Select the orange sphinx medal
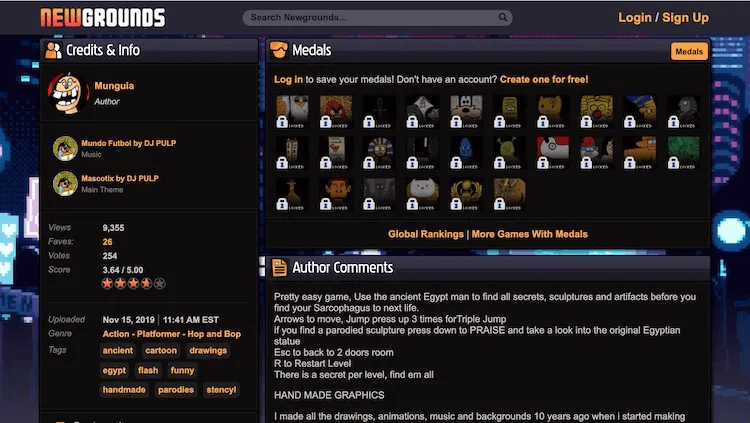 (x=640, y=153)
